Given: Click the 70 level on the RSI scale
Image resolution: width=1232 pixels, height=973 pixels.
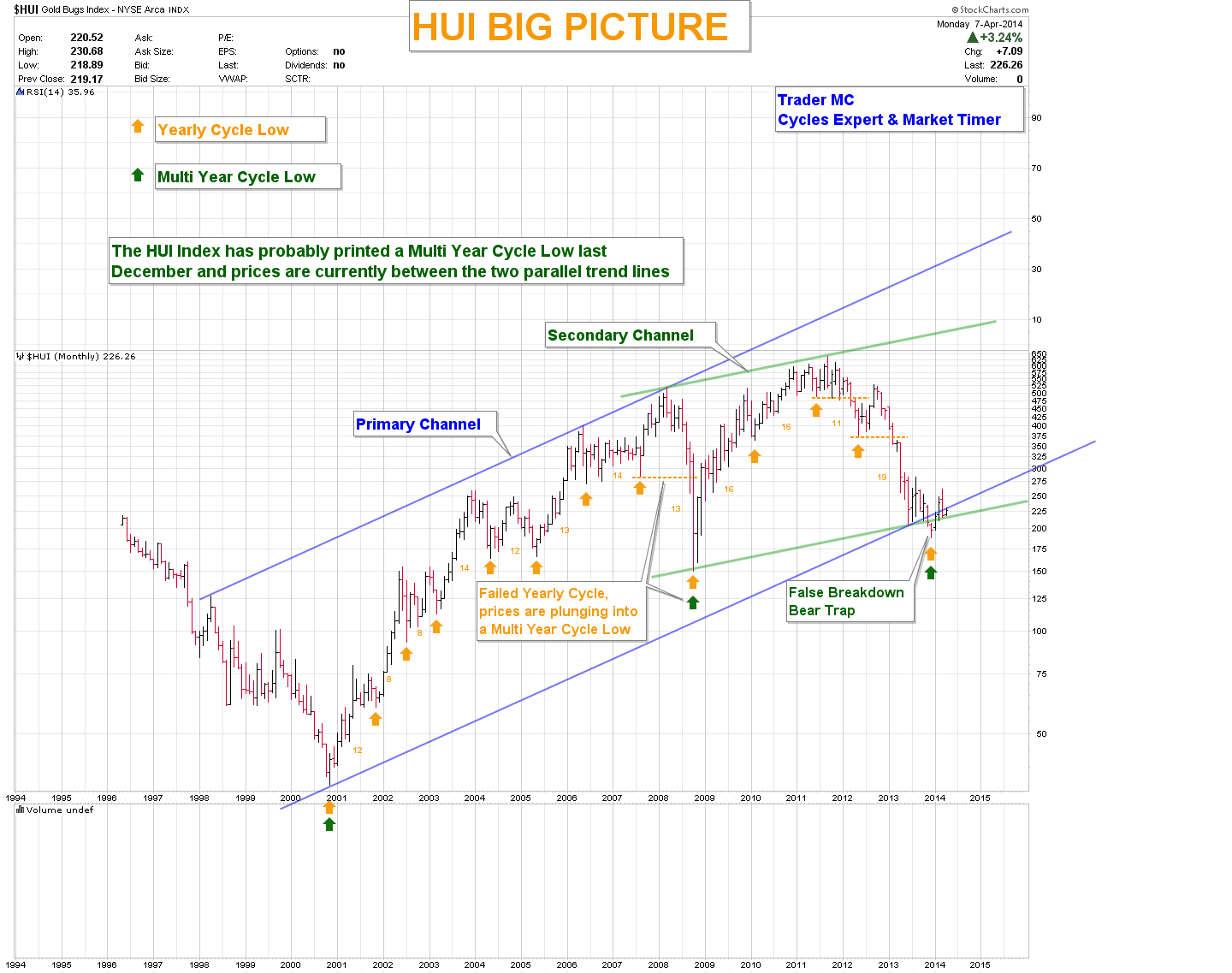Looking at the screenshot, I should [x=1036, y=169].
